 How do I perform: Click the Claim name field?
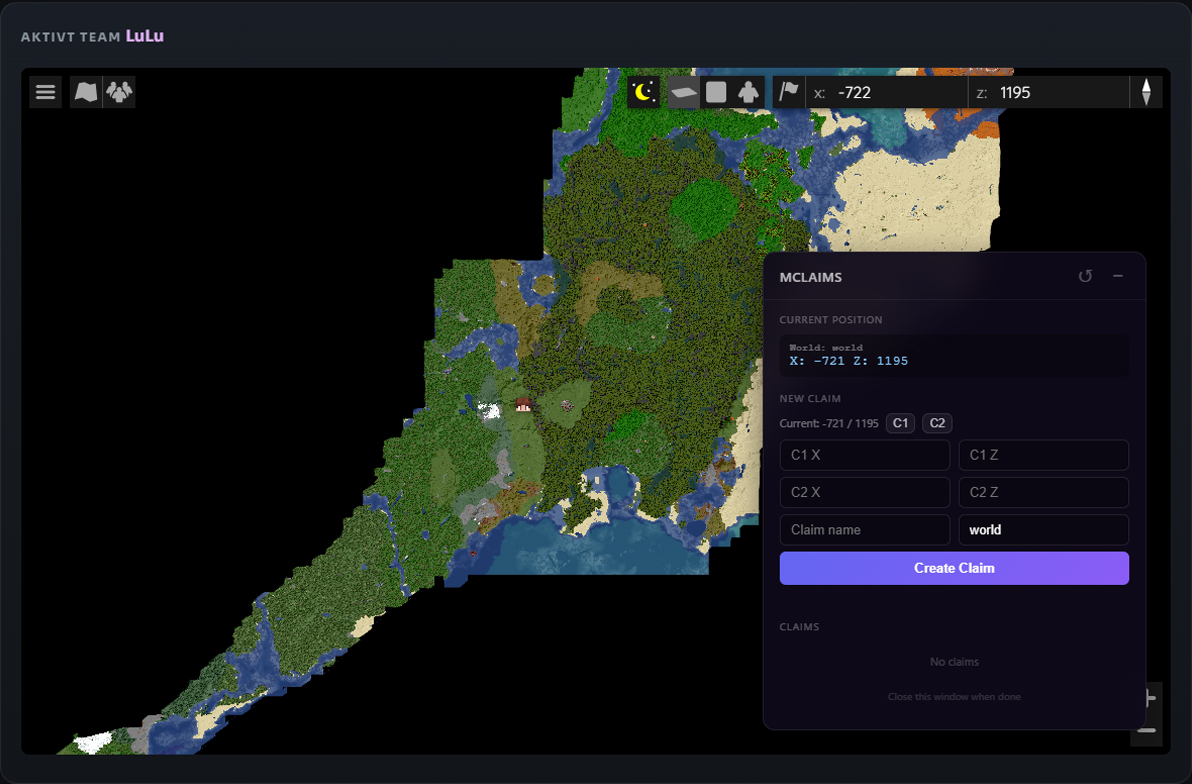point(865,530)
